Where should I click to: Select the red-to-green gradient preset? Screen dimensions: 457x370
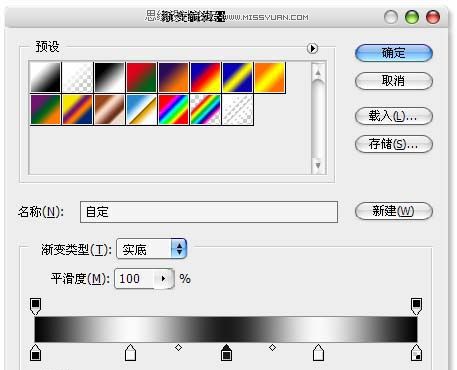142,77
